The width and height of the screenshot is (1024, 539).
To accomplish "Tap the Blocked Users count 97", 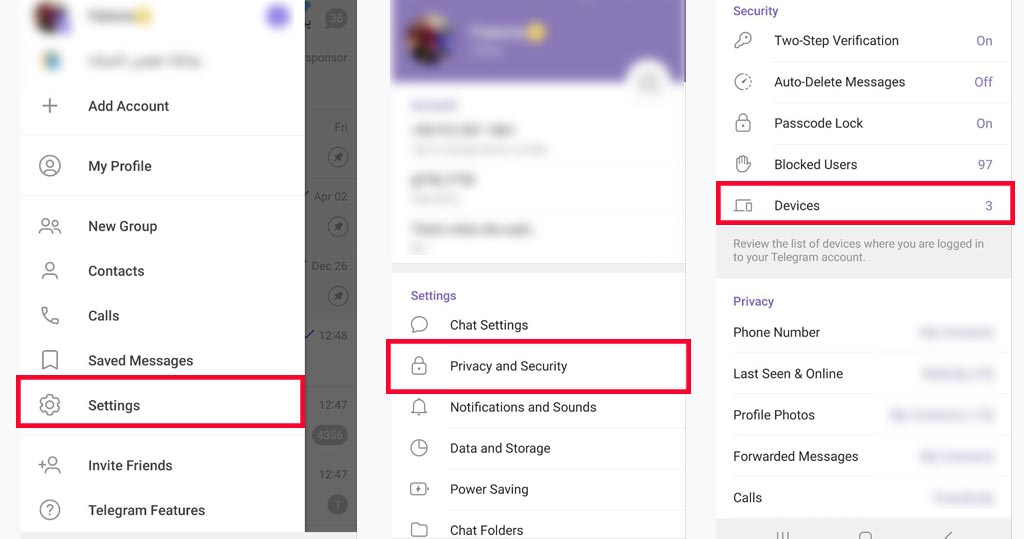I will point(985,165).
